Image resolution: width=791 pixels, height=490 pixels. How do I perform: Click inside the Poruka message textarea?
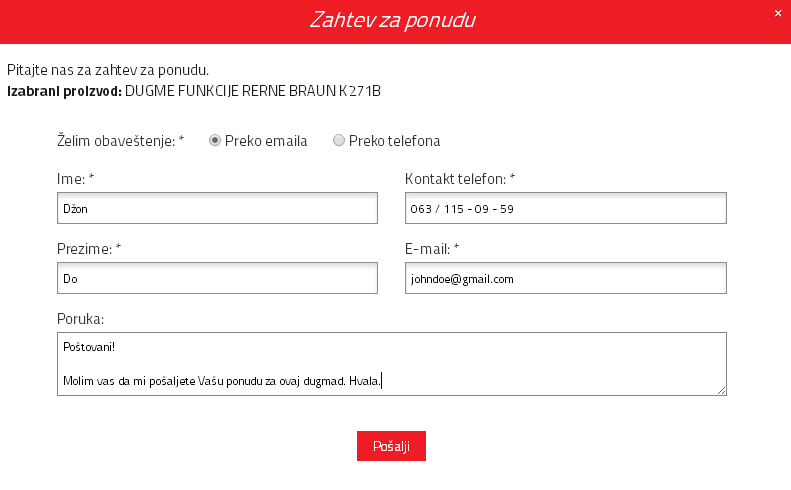pyautogui.click(x=392, y=364)
